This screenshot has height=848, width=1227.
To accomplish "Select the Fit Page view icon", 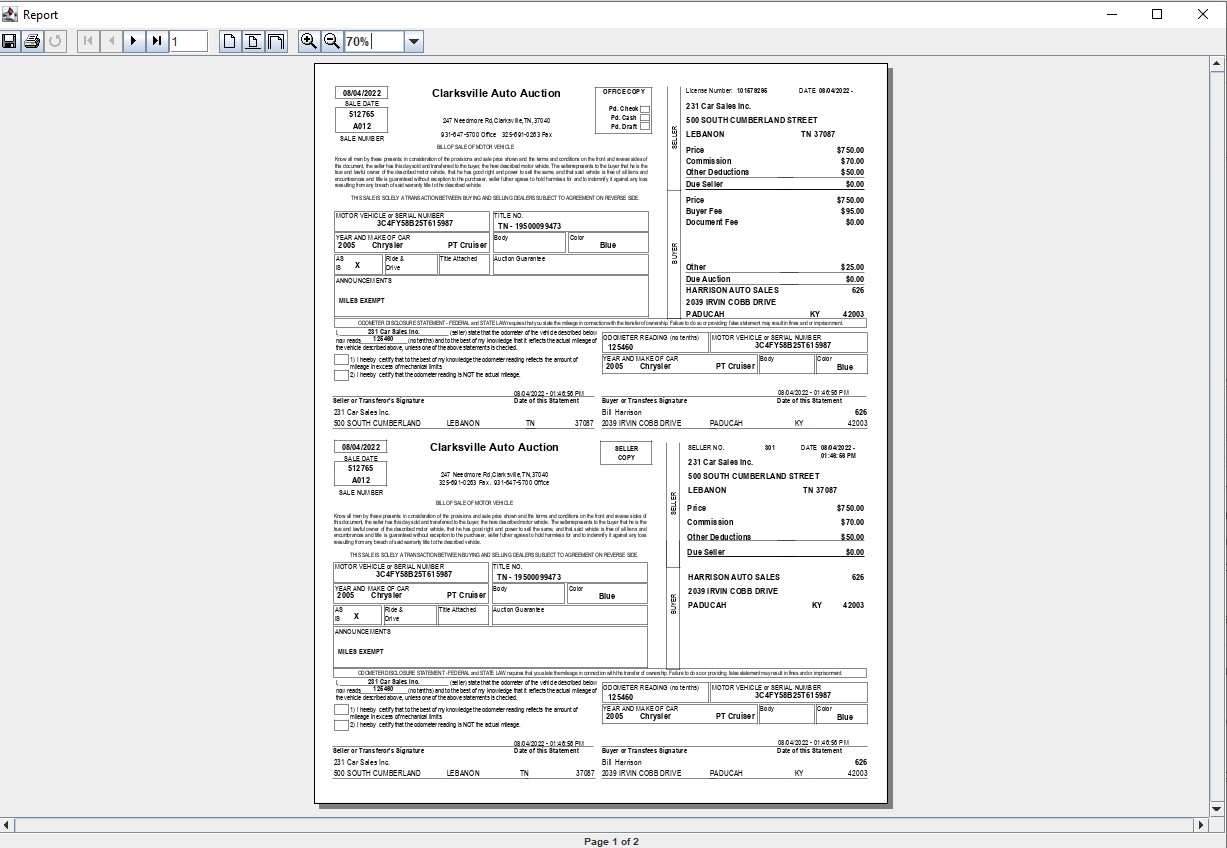I will [253, 41].
